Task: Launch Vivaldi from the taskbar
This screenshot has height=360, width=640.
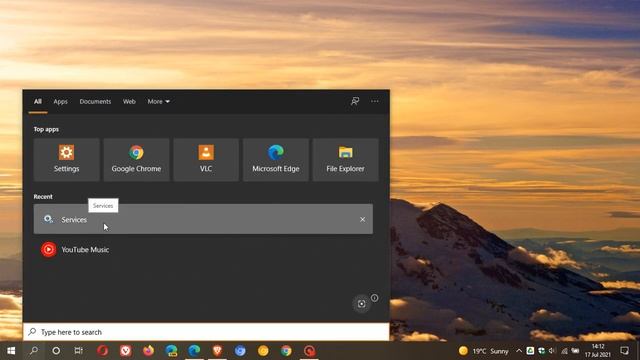Action: click(126, 351)
